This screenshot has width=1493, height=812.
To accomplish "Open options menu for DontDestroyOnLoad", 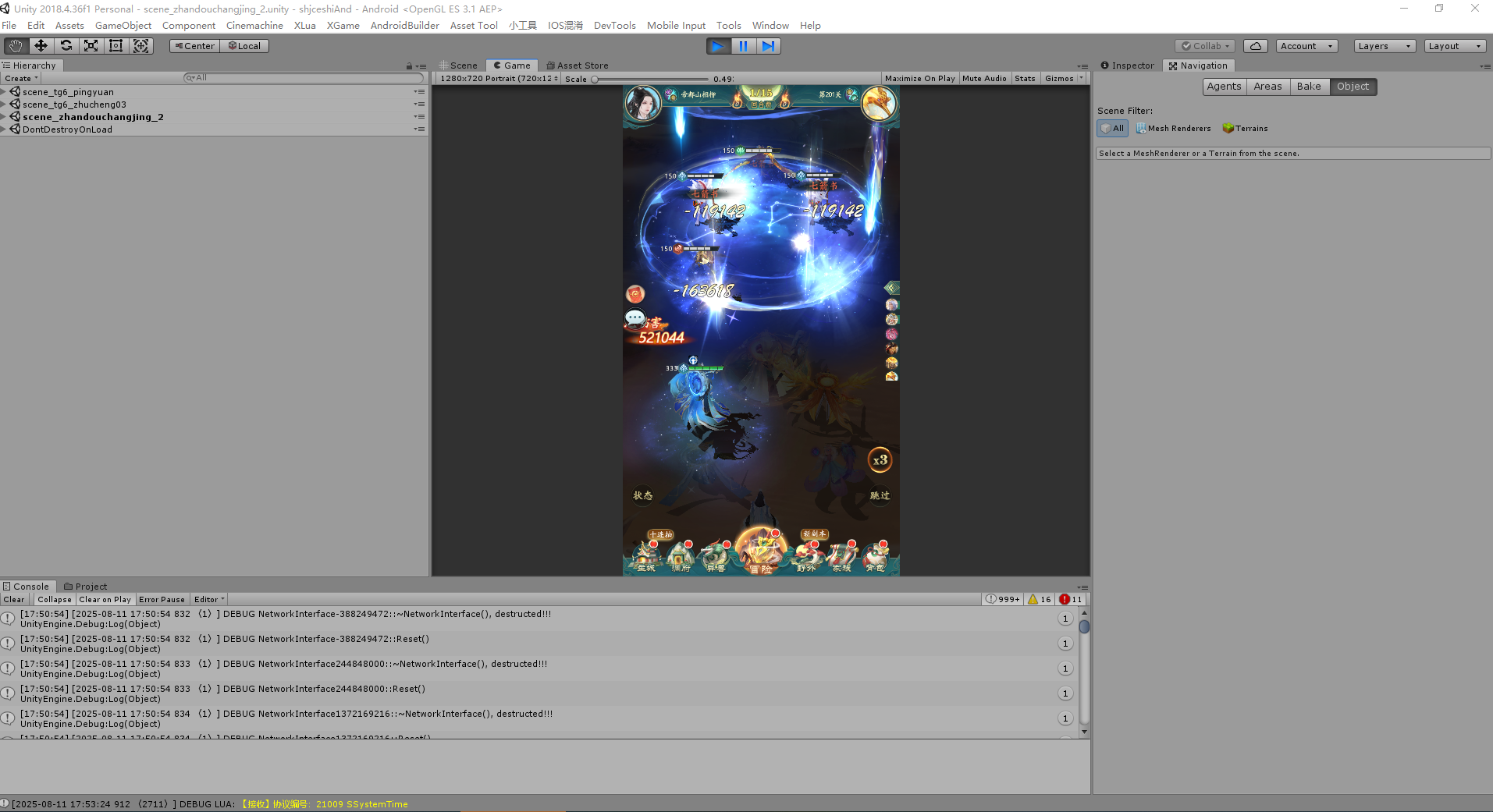I will point(420,129).
